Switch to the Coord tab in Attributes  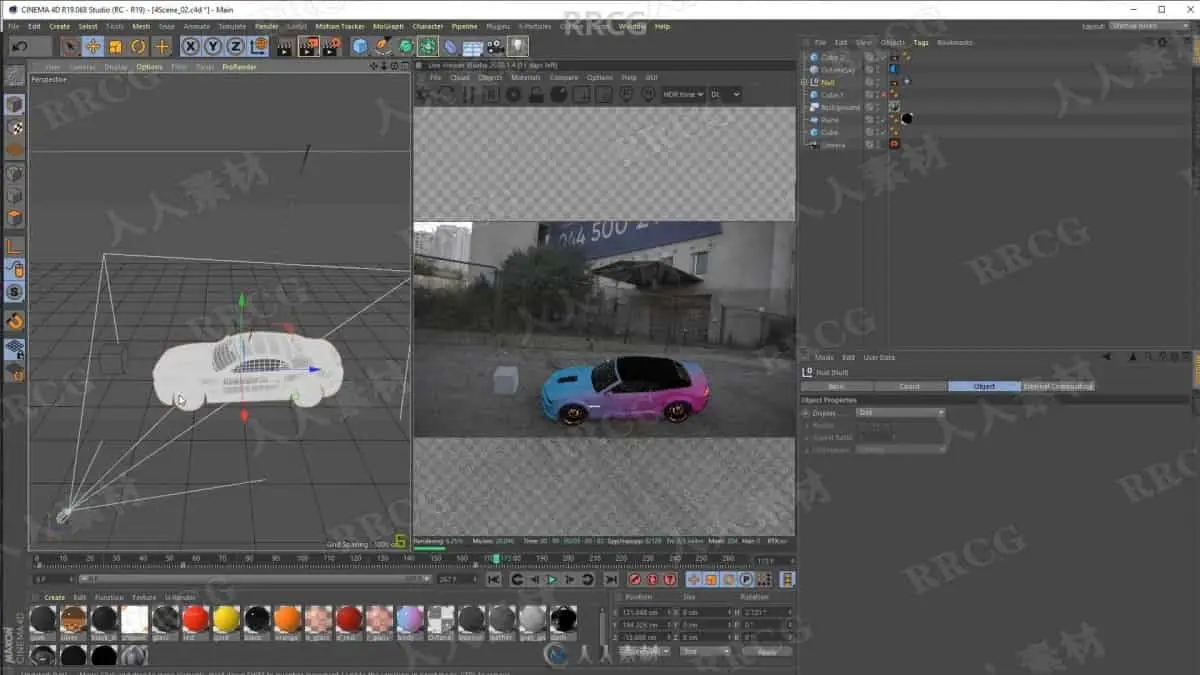[910, 386]
